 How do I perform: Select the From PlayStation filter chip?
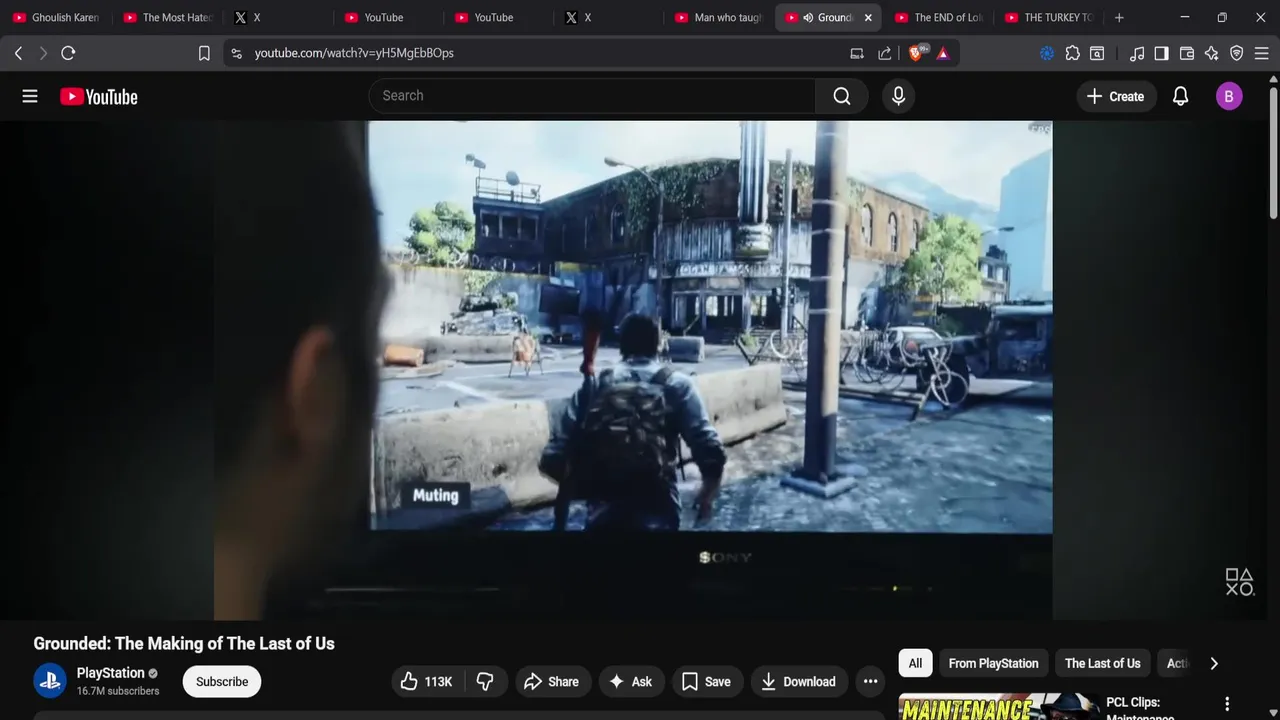coord(993,663)
